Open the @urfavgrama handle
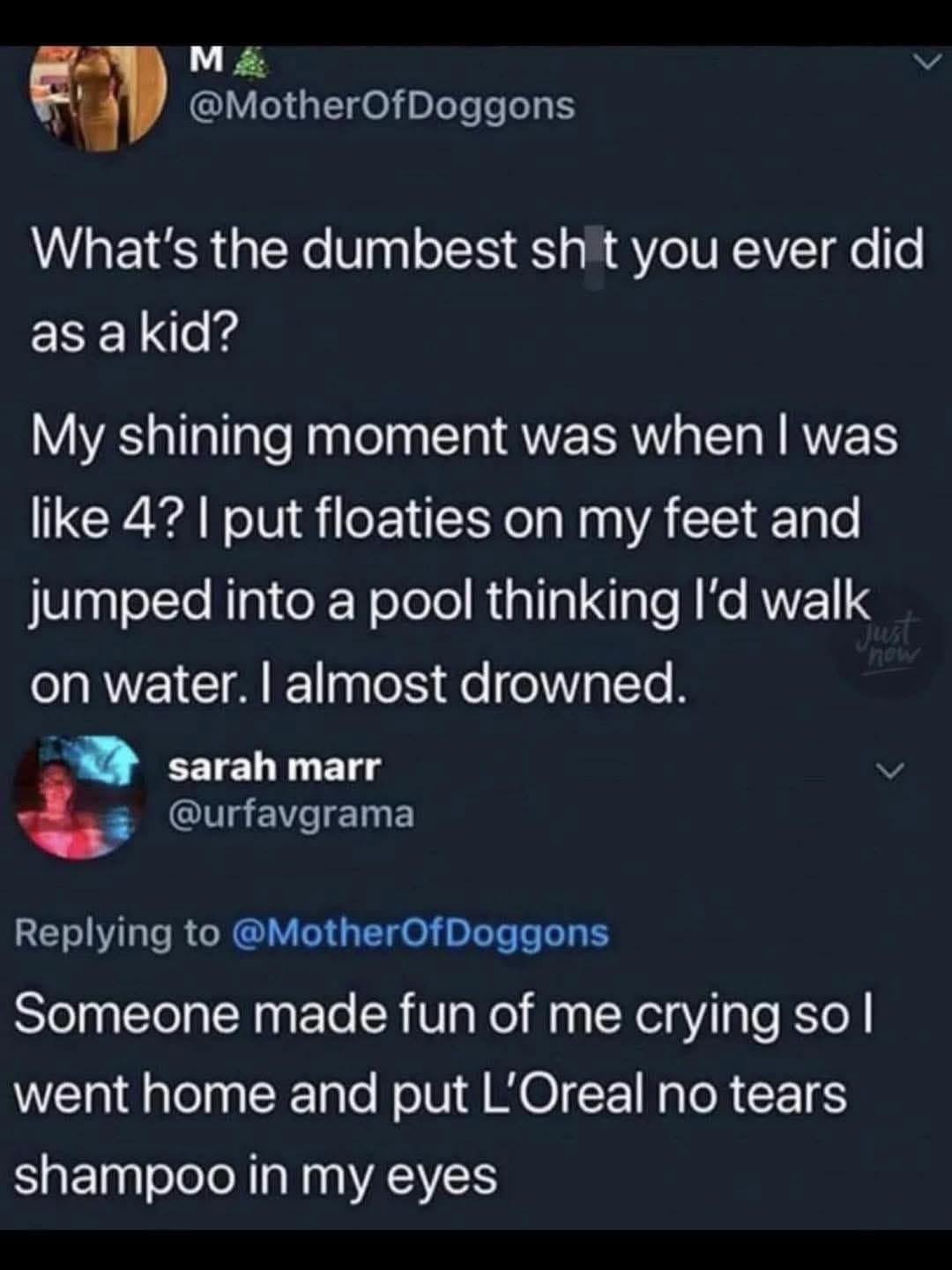This screenshot has width=952, height=1270. 291,814
